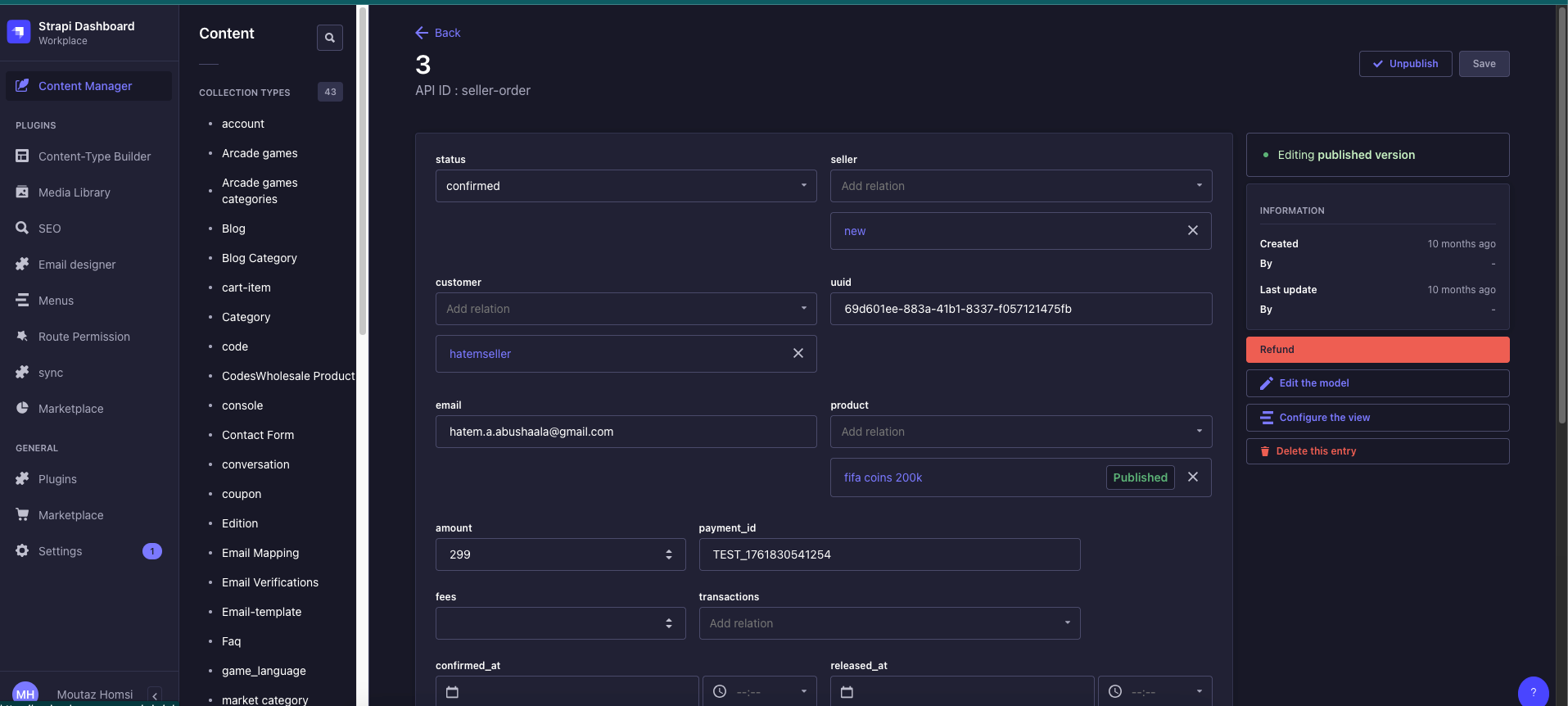Remove the 'new' seller relation
The height and width of the screenshot is (706, 1568).
pyautogui.click(x=1193, y=230)
